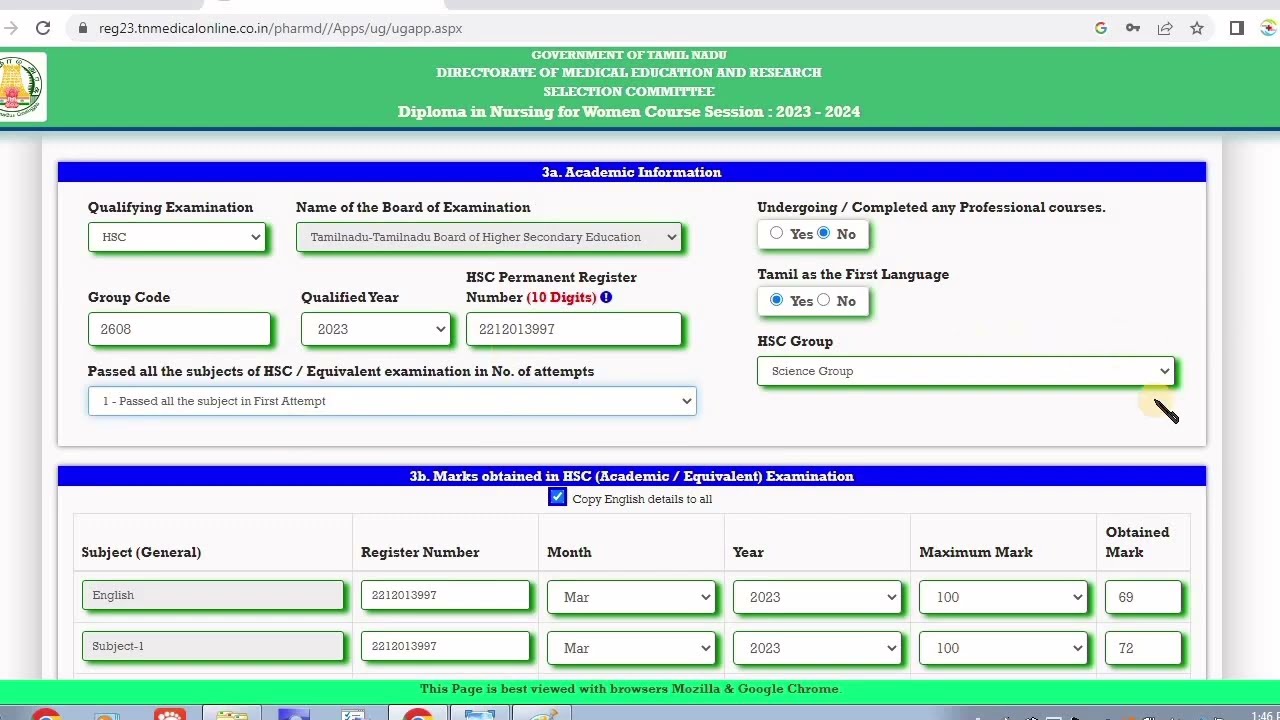The height and width of the screenshot is (720, 1280).
Task: Click '3b. Marks obtained in HSC' header
Action: 631,476
